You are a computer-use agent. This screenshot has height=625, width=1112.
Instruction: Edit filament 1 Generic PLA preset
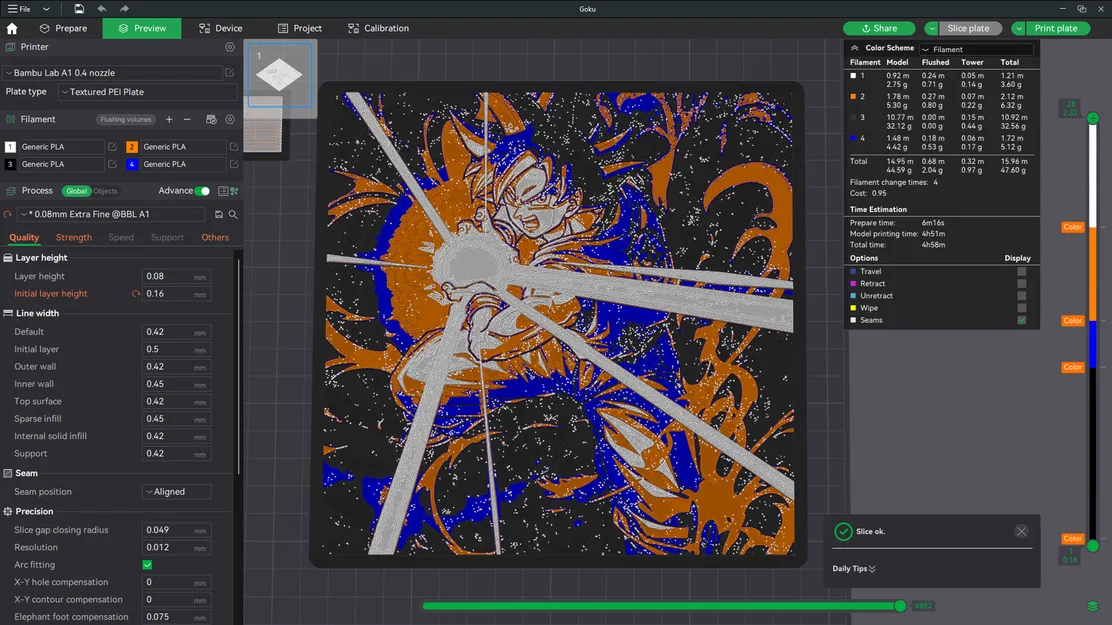click(112, 146)
